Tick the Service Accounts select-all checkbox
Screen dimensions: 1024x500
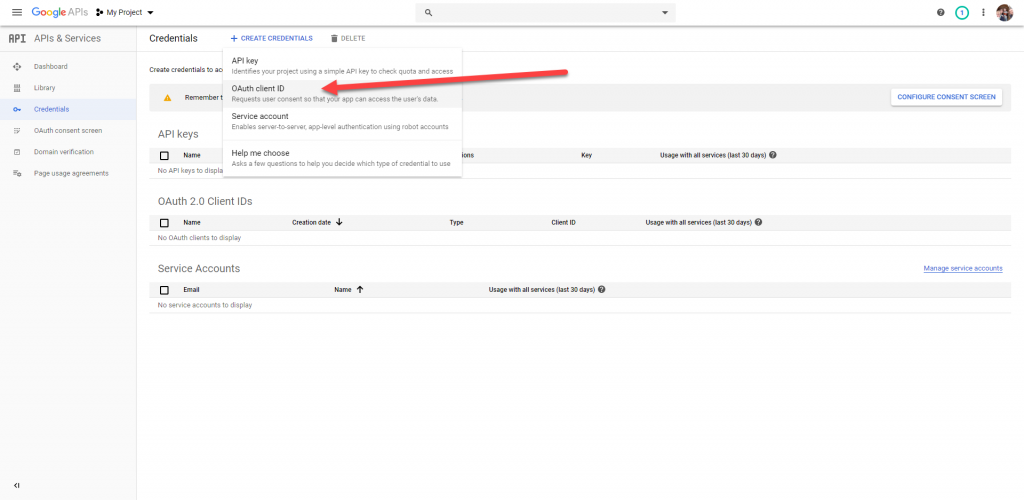pos(164,290)
